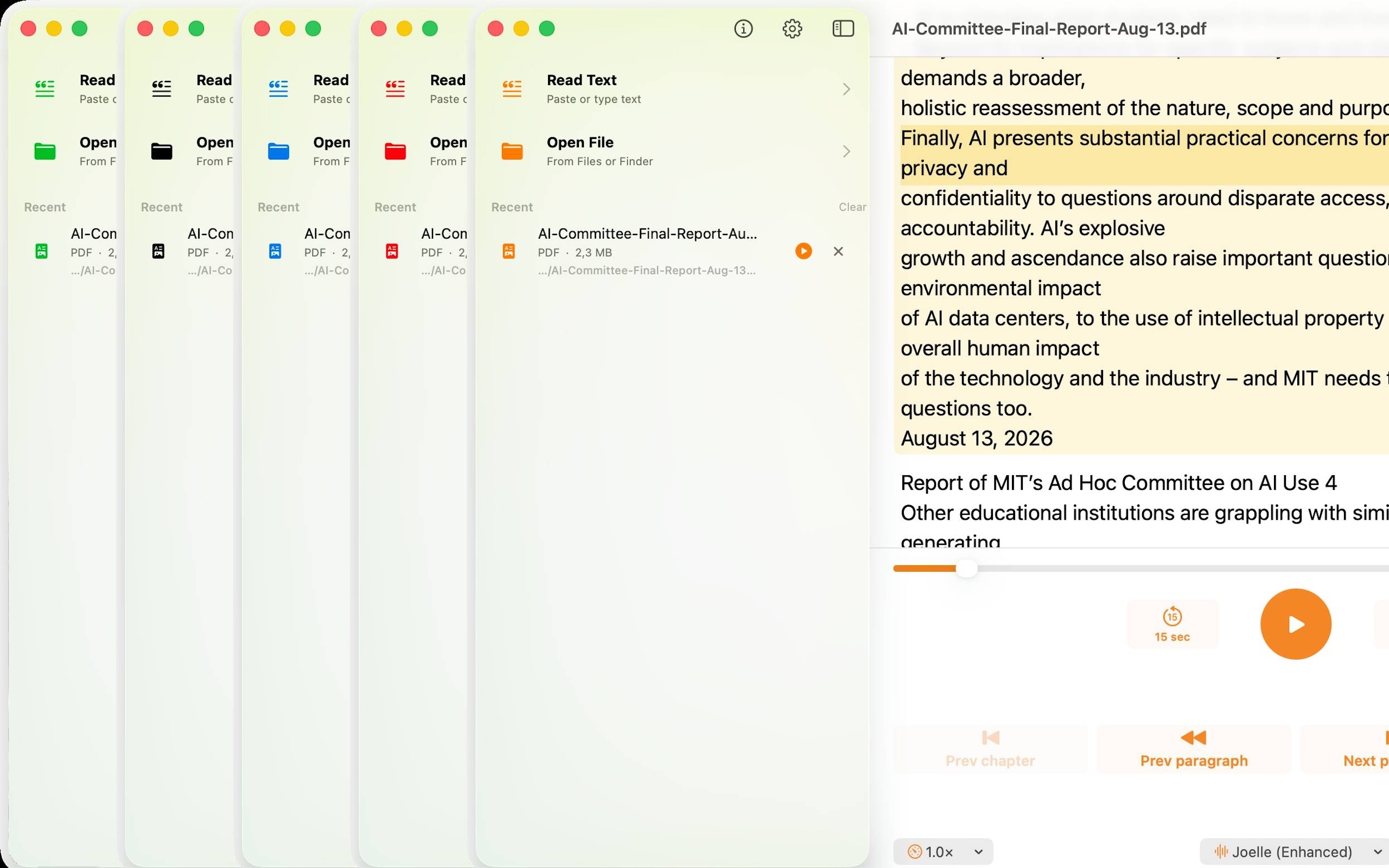Open the info icon in the orange window toolbar
Screen dimensions: 1389x868
point(743,29)
